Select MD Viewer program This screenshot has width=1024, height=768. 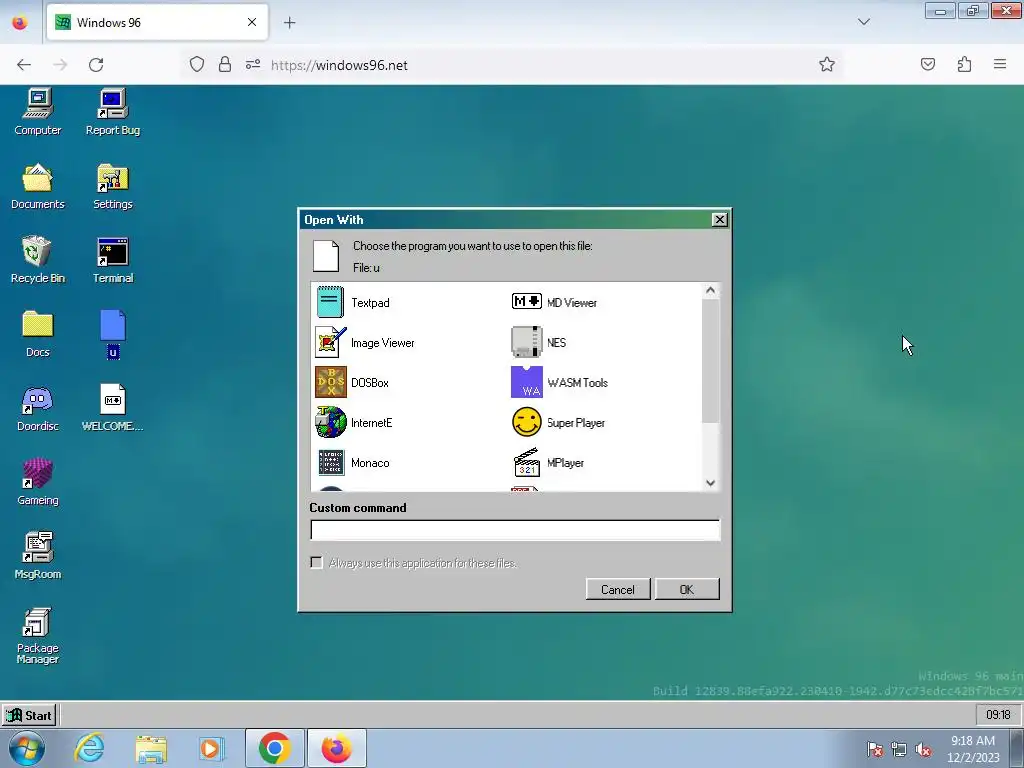pos(554,302)
